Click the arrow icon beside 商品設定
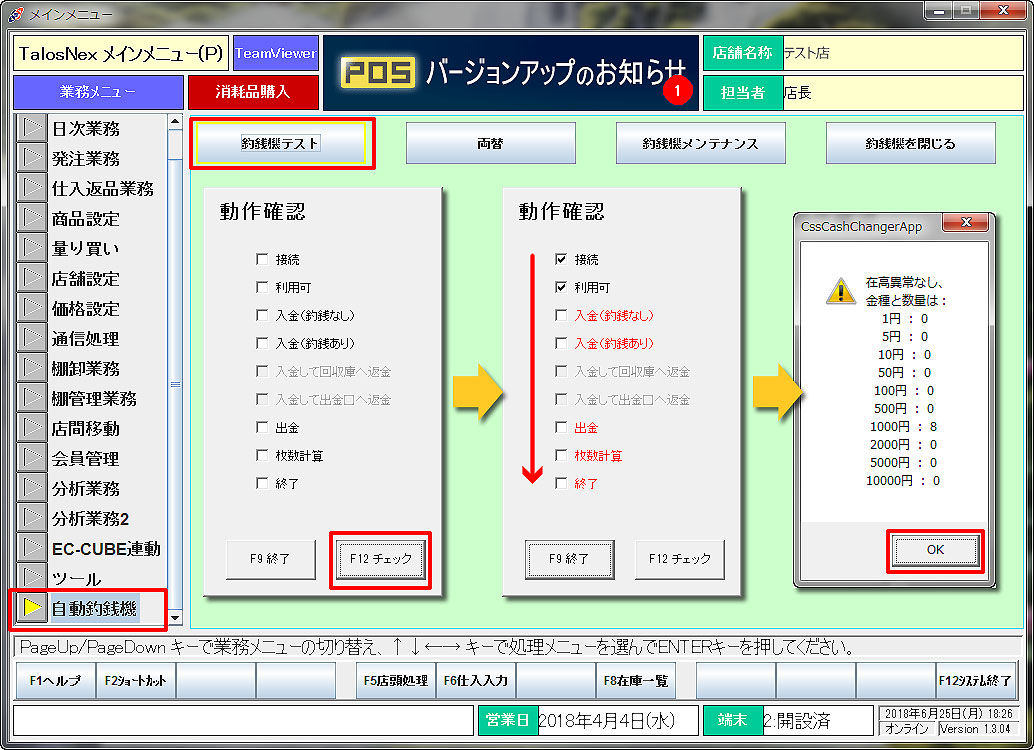Viewport: 1034px width, 750px height. 31,218
